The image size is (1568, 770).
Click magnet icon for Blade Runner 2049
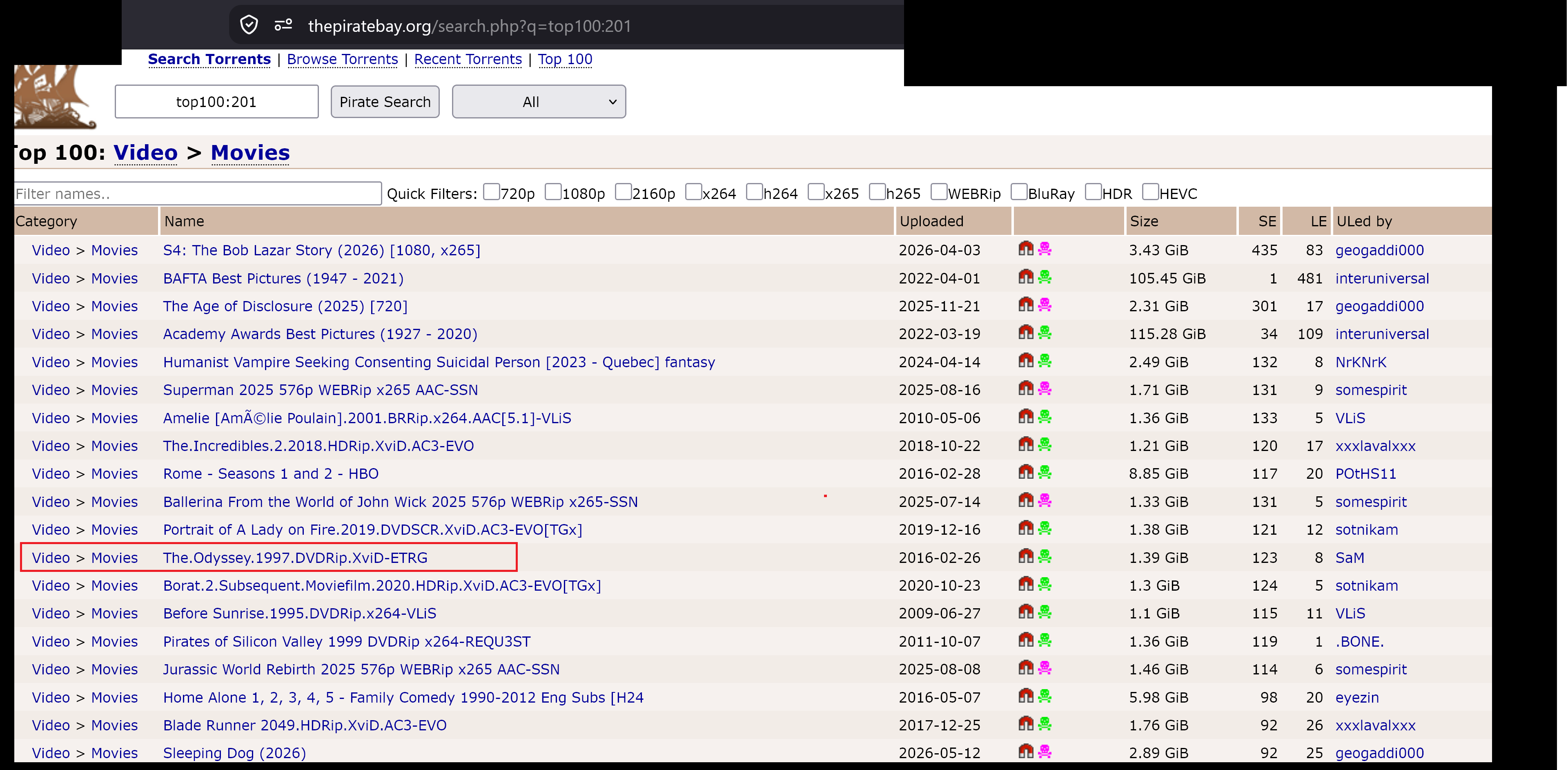[x=1026, y=724]
